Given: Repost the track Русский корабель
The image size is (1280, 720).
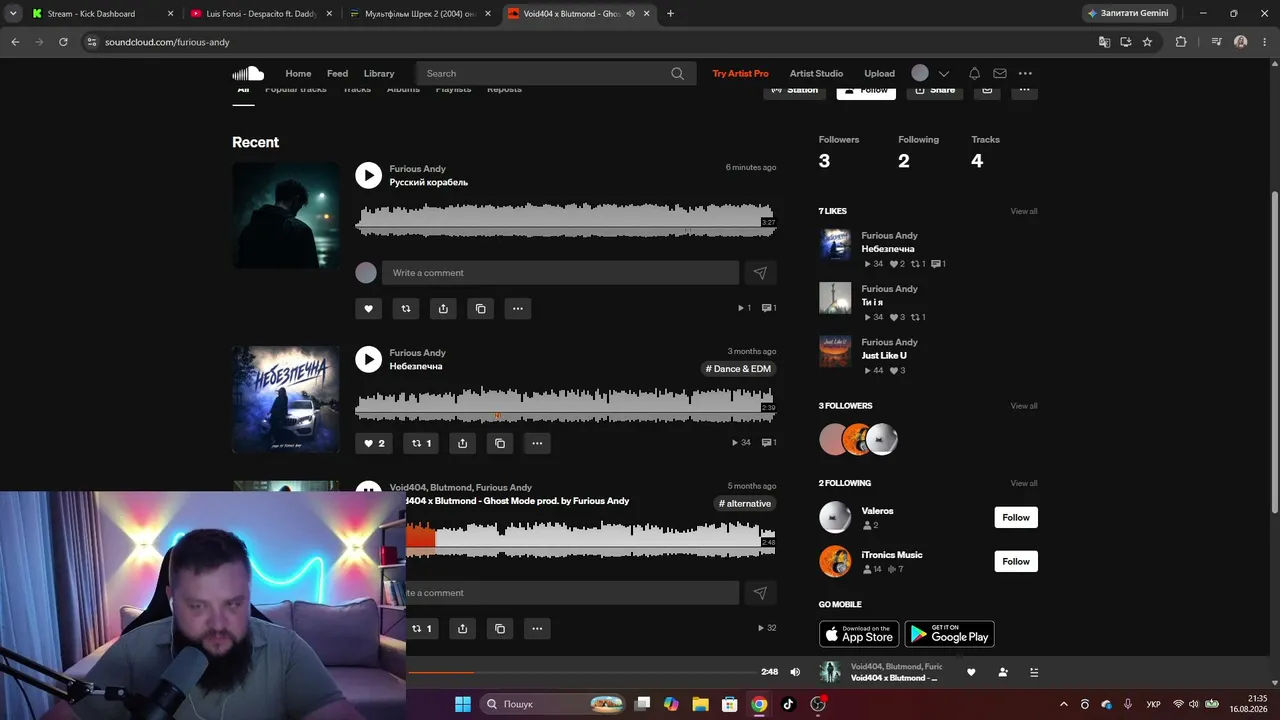Looking at the screenshot, I should [x=406, y=309].
